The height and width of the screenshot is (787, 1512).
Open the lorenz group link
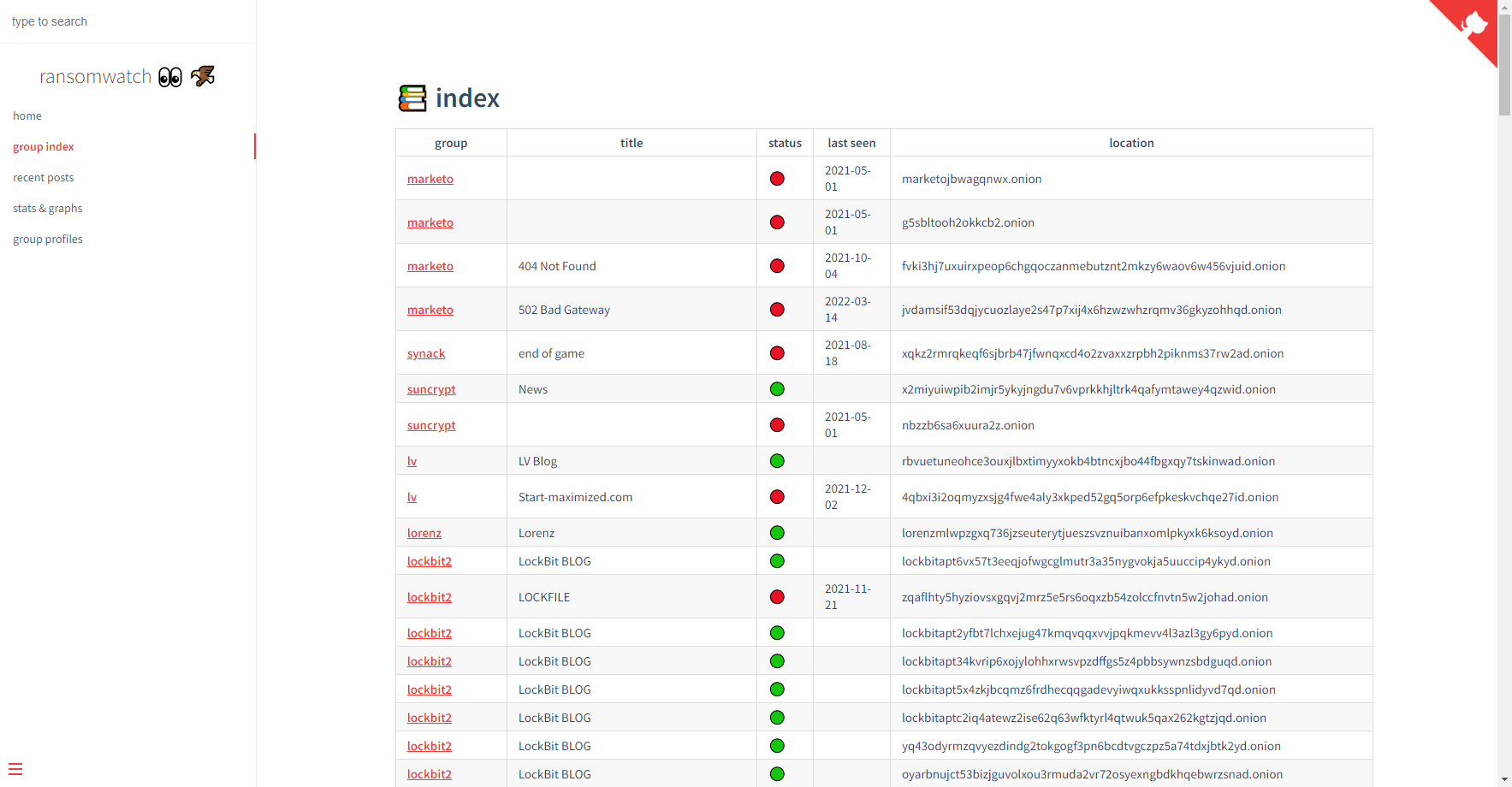(x=424, y=534)
